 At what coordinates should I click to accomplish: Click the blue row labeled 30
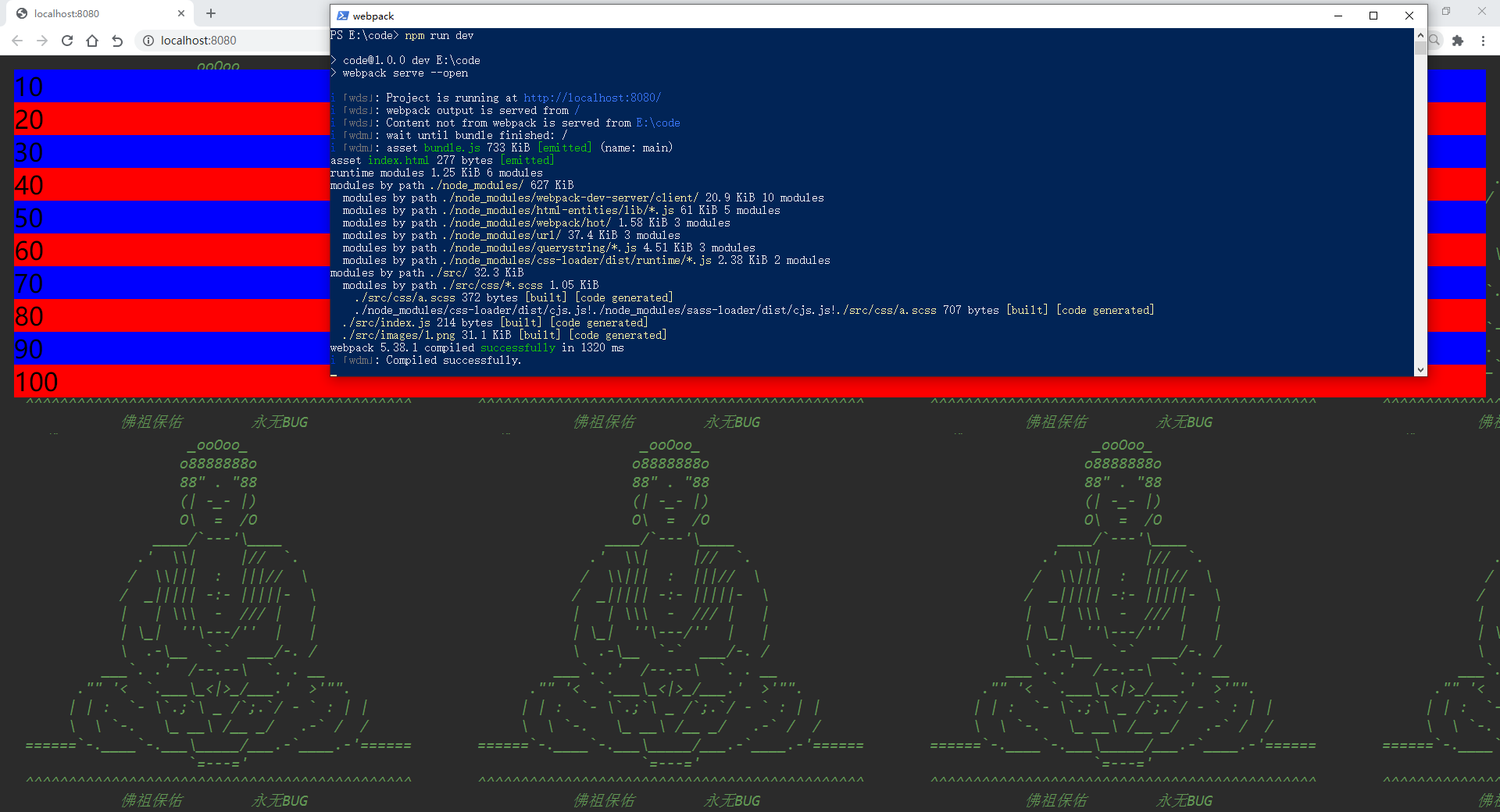coord(172,152)
